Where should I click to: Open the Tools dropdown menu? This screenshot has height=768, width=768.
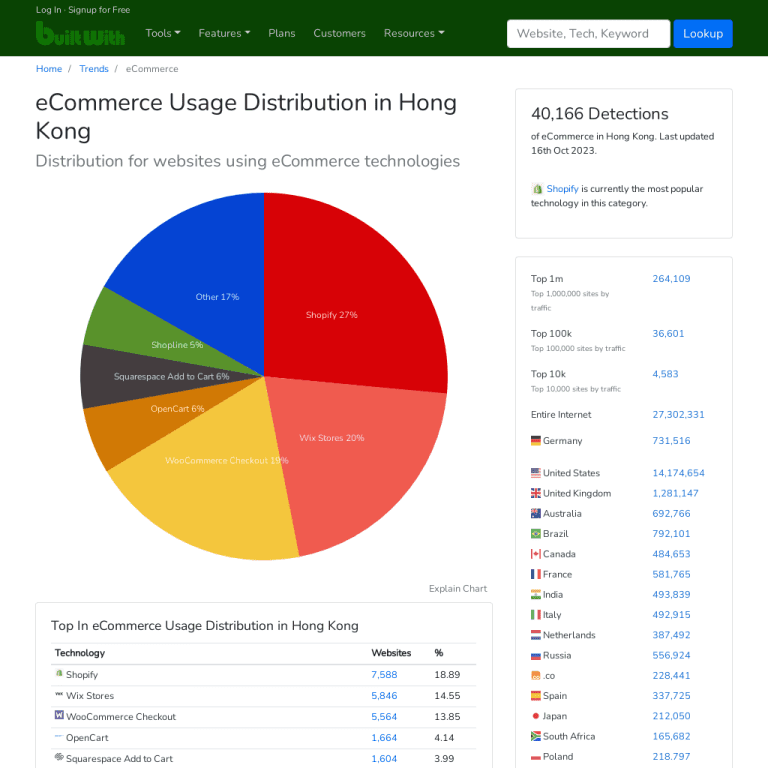click(x=163, y=33)
